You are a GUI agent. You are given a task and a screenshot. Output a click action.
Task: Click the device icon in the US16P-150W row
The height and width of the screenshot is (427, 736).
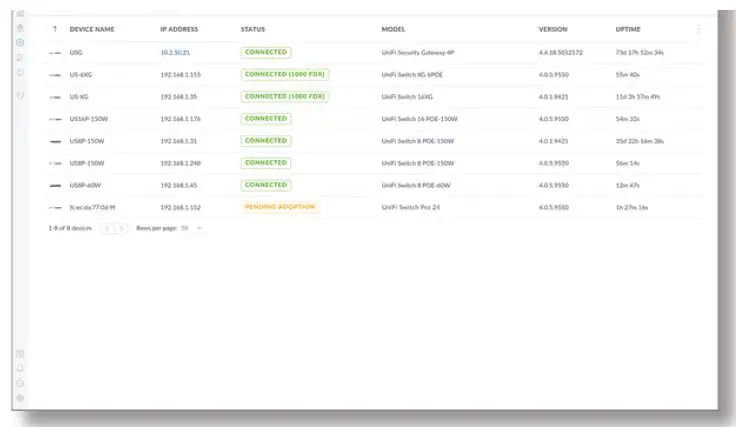(55, 119)
